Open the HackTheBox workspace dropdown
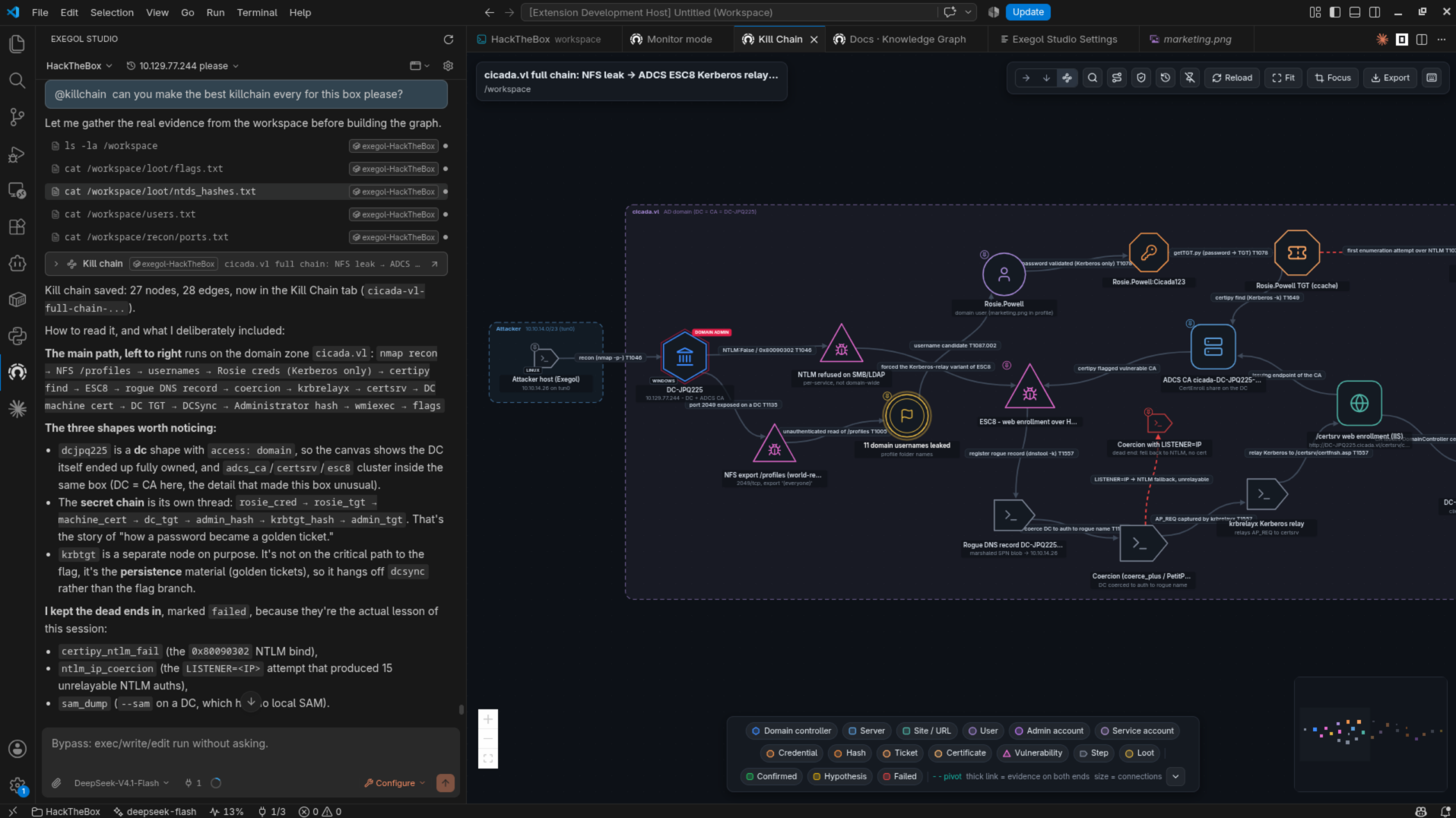 pyautogui.click(x=79, y=66)
